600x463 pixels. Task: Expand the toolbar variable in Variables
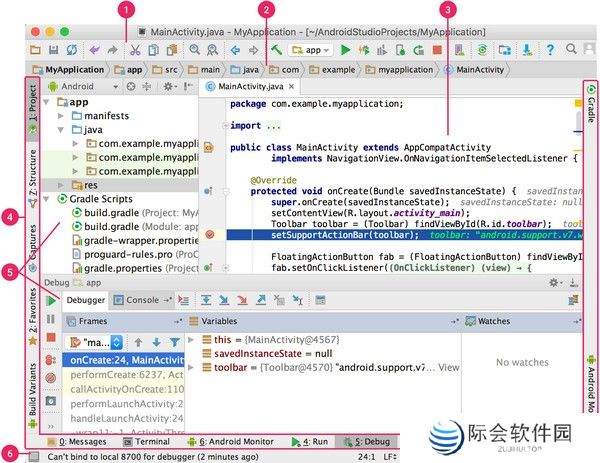[191, 367]
